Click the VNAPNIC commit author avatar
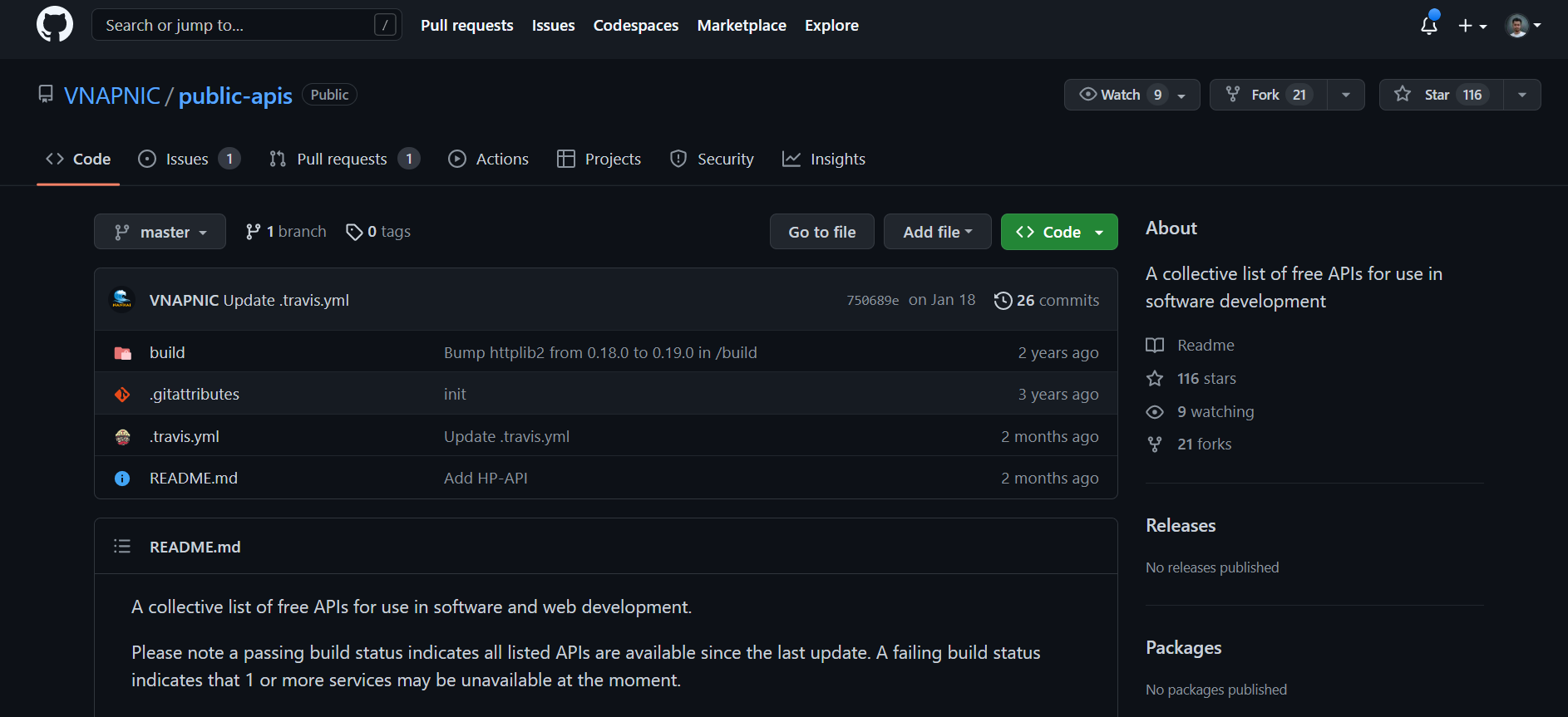The image size is (1568, 717). coord(122,300)
